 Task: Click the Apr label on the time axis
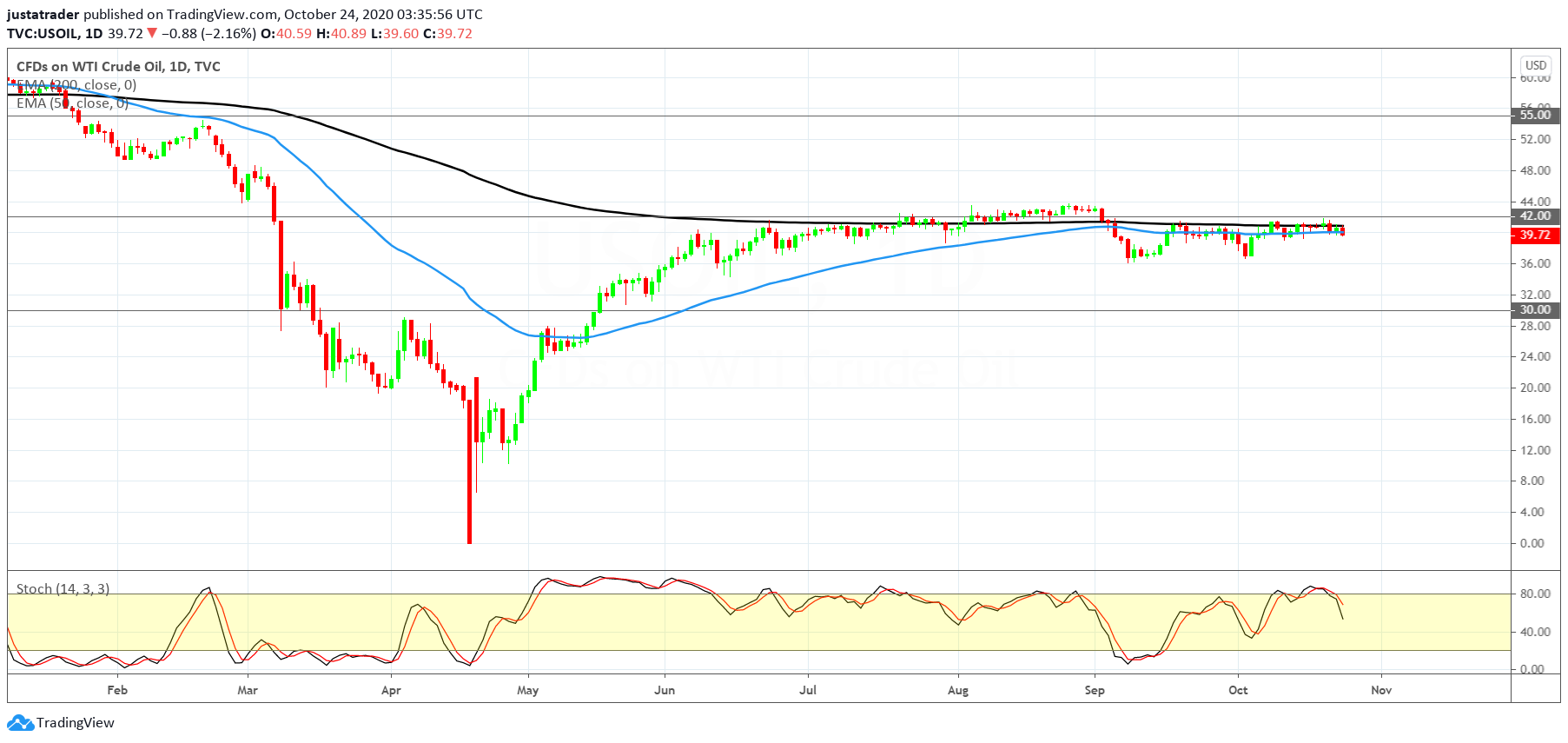391,690
